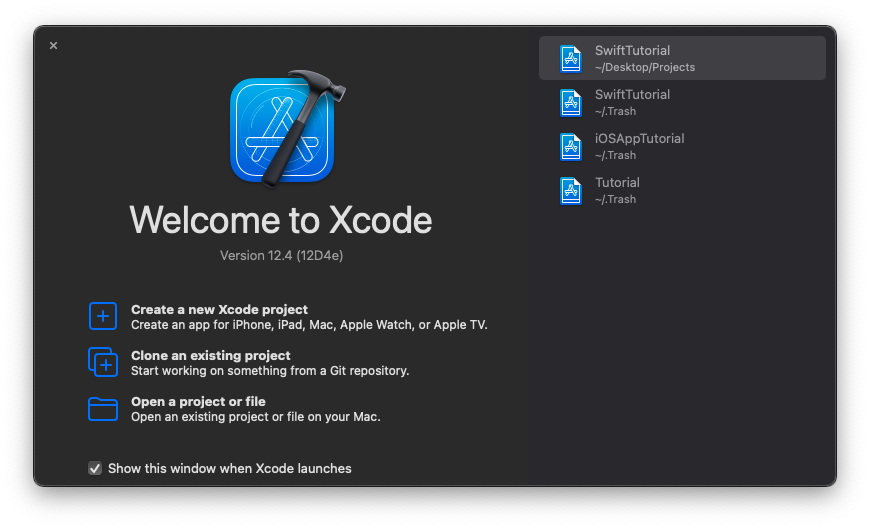Click the large Xcode hammer app icon
The height and width of the screenshot is (528, 870).
point(287,129)
